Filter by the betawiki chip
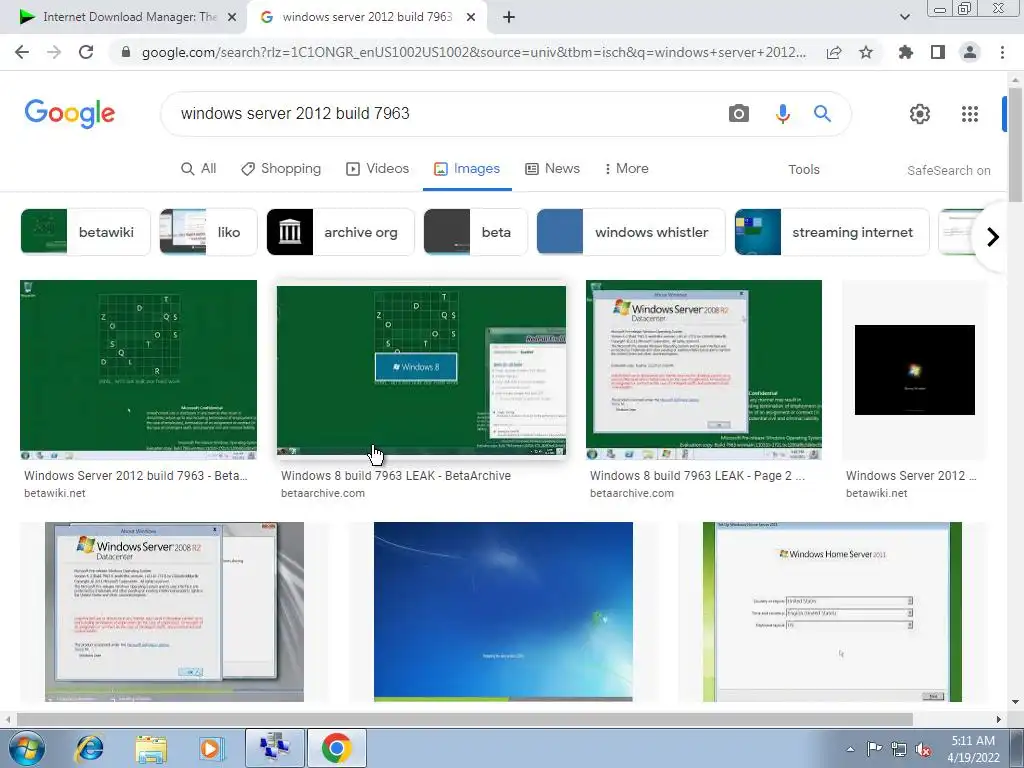Screen dimensions: 1024x768 (x=86, y=232)
